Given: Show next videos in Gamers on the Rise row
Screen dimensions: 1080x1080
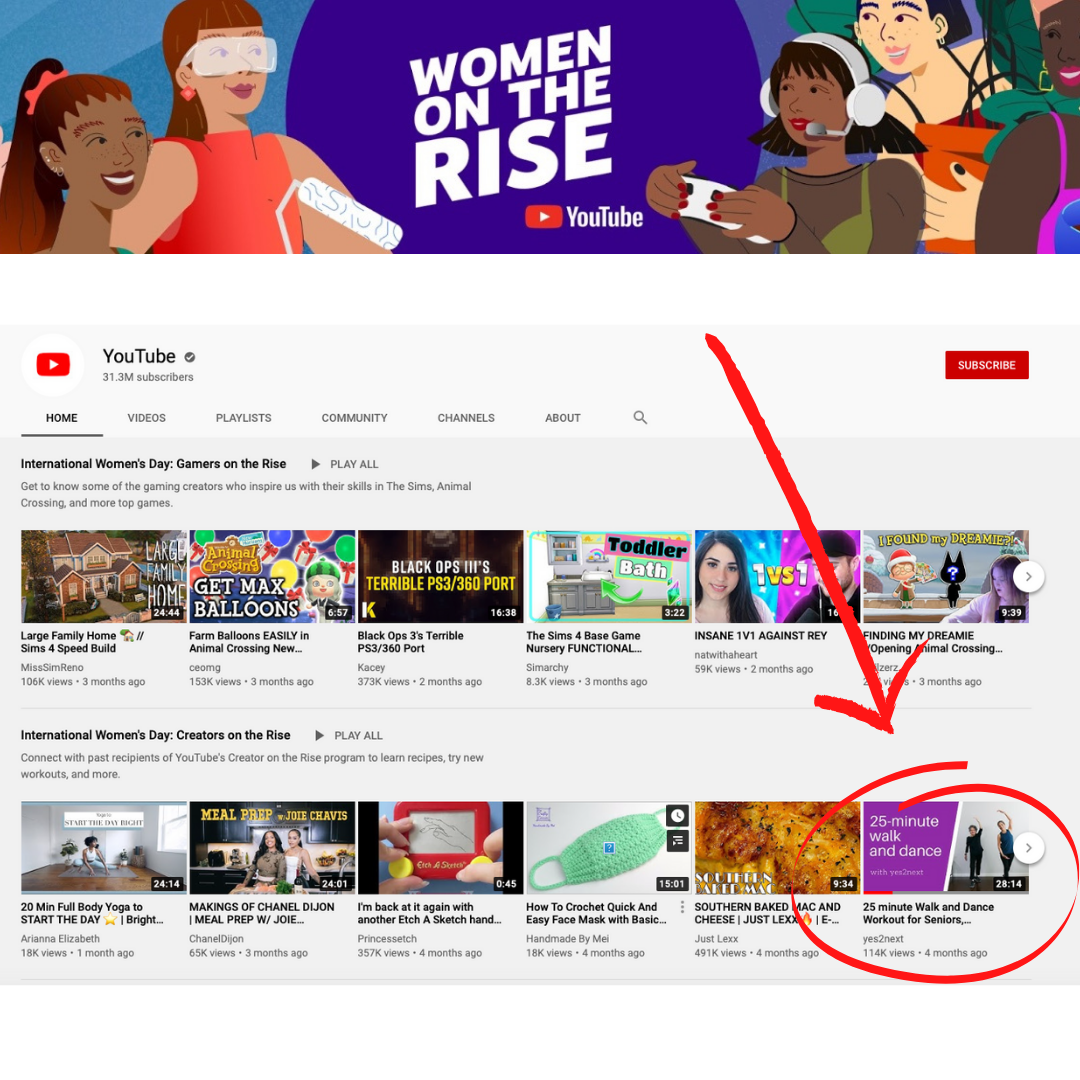Looking at the screenshot, I should (1028, 577).
